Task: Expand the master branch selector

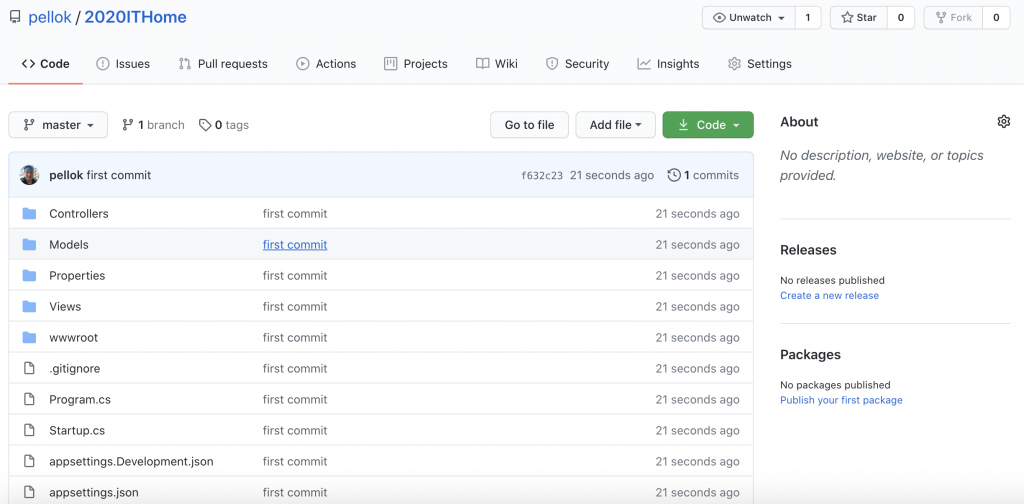Action: (58, 125)
